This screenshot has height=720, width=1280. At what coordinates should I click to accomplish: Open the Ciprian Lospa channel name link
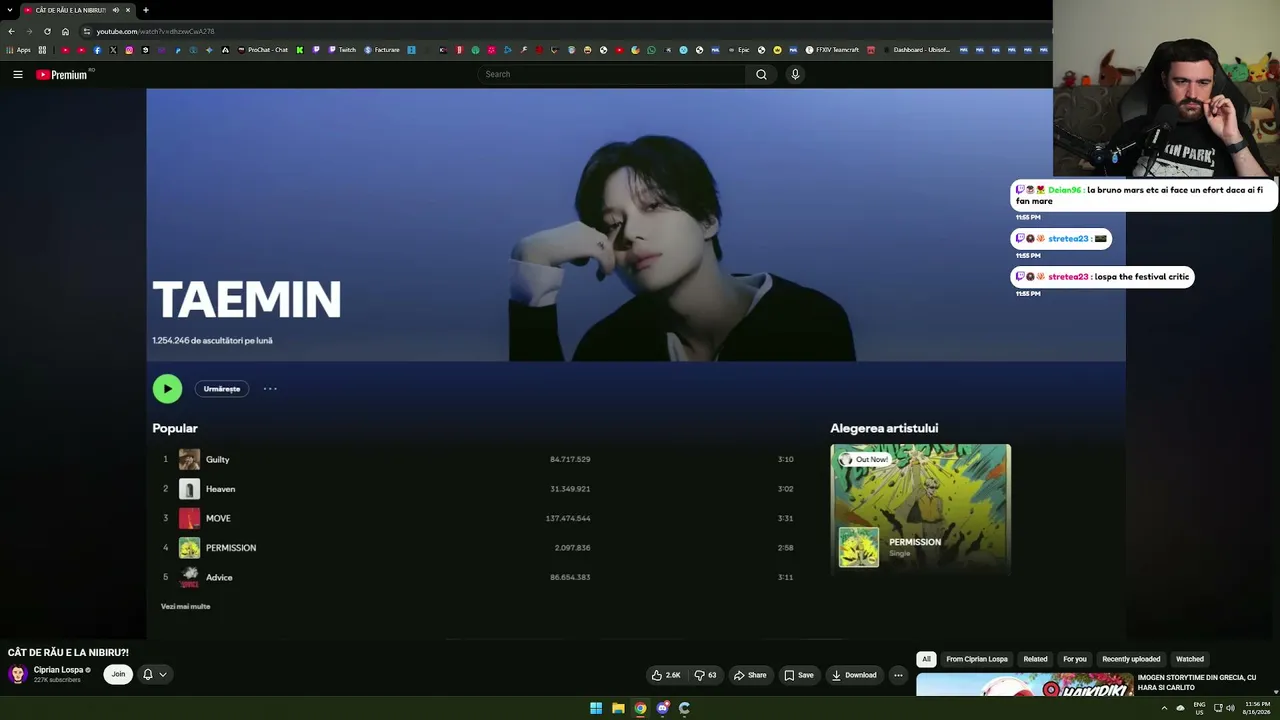58,670
